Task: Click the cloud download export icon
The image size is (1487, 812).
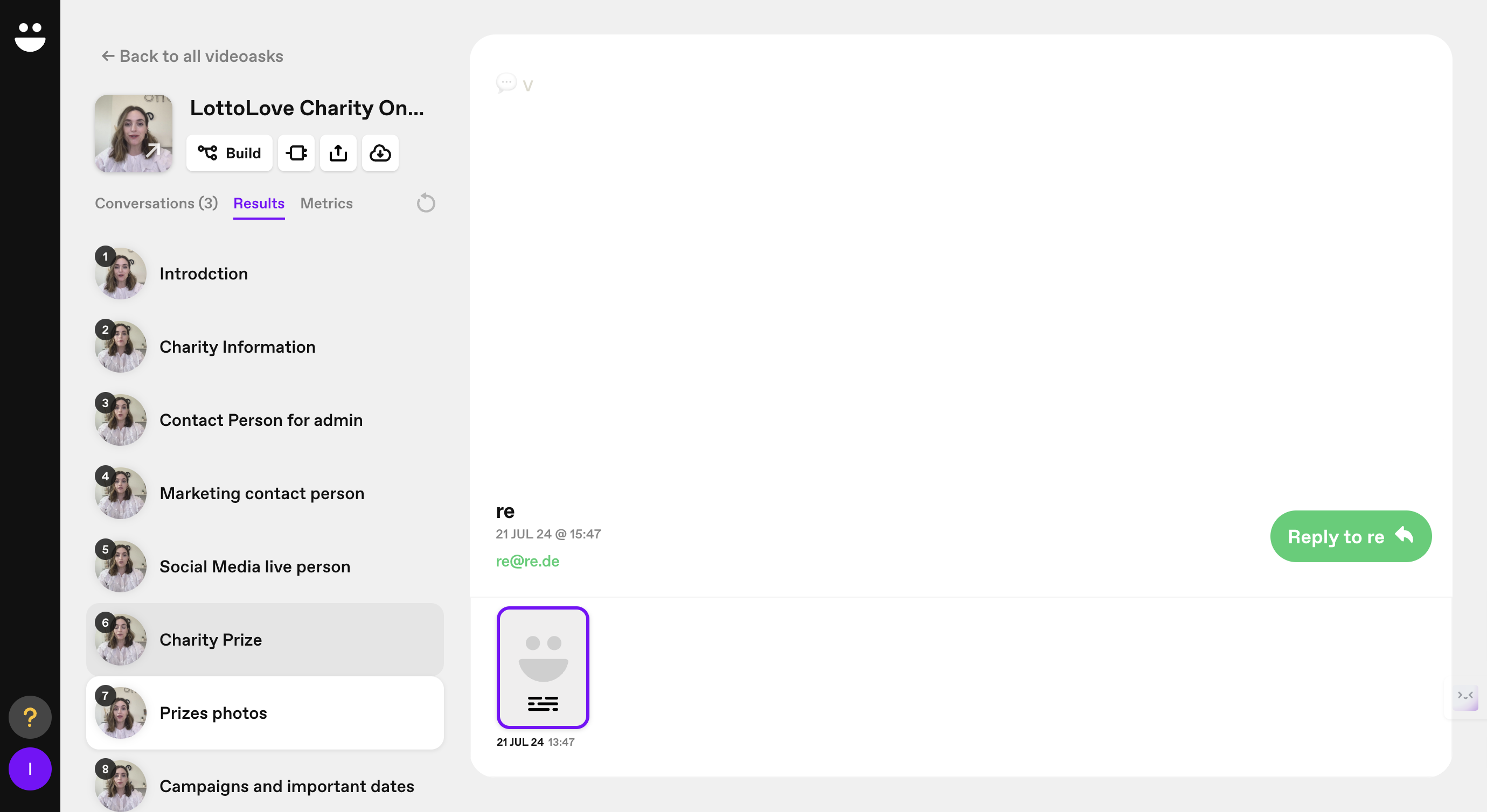Action: coord(380,153)
